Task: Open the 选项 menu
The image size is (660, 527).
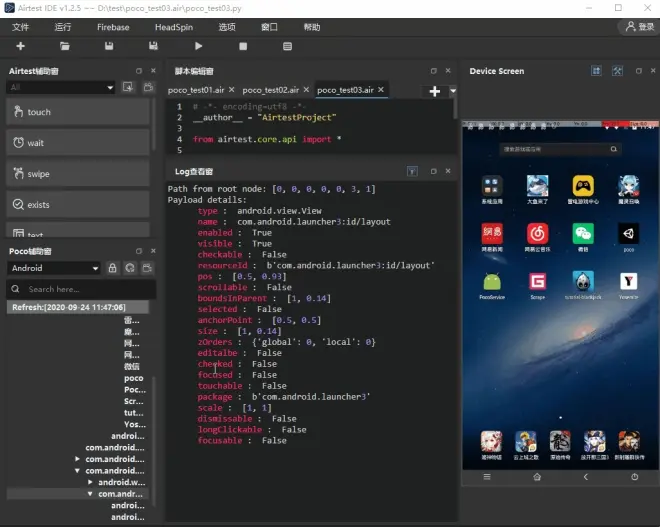Action: tap(227, 27)
